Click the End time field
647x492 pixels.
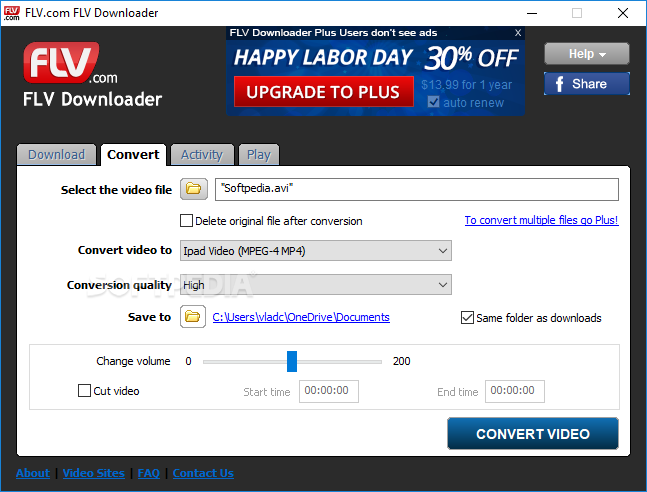click(x=515, y=391)
